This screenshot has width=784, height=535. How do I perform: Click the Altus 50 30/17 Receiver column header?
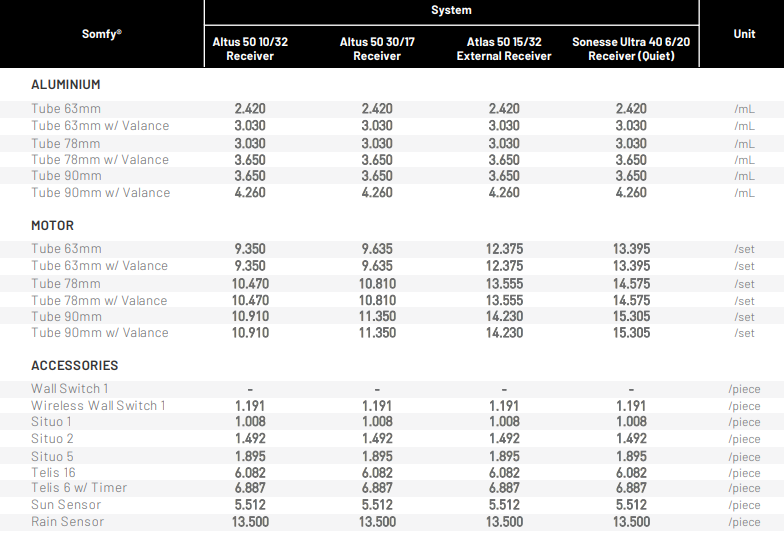(x=377, y=48)
